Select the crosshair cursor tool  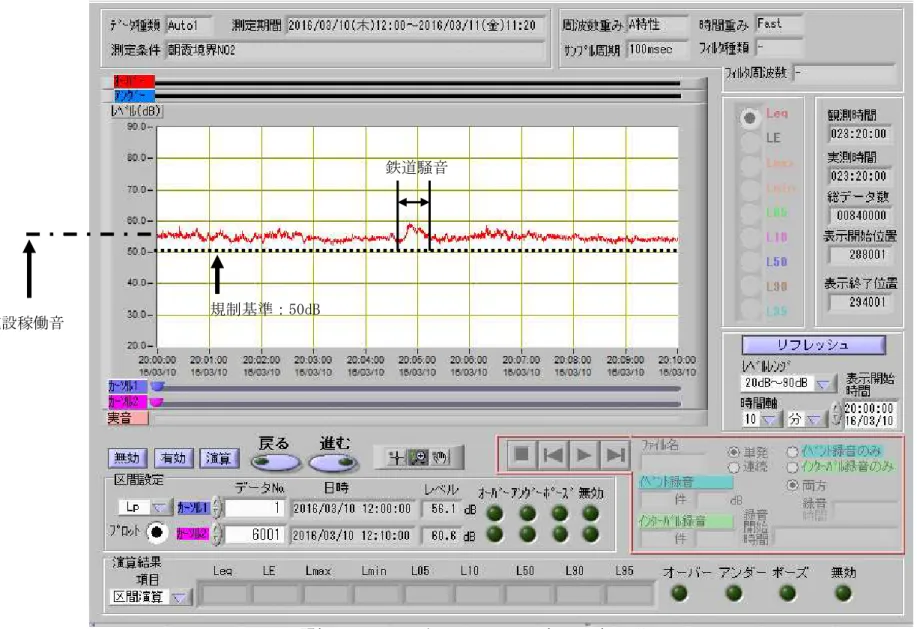tap(396, 458)
